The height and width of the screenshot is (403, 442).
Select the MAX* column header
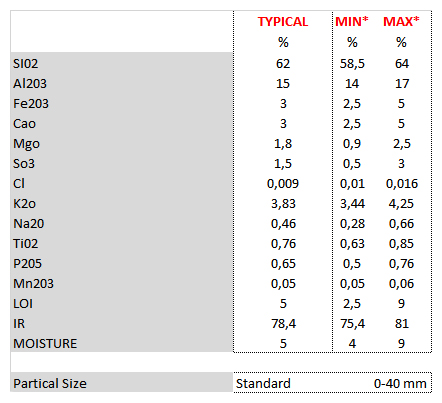401,22
